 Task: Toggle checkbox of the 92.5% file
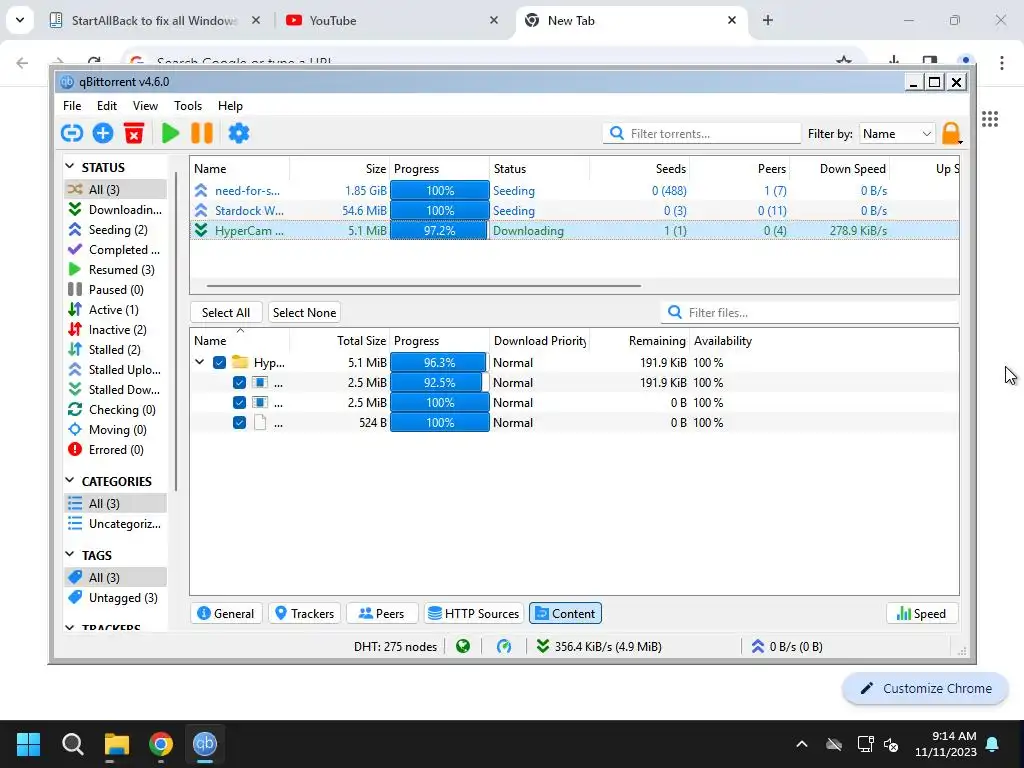[239, 383]
